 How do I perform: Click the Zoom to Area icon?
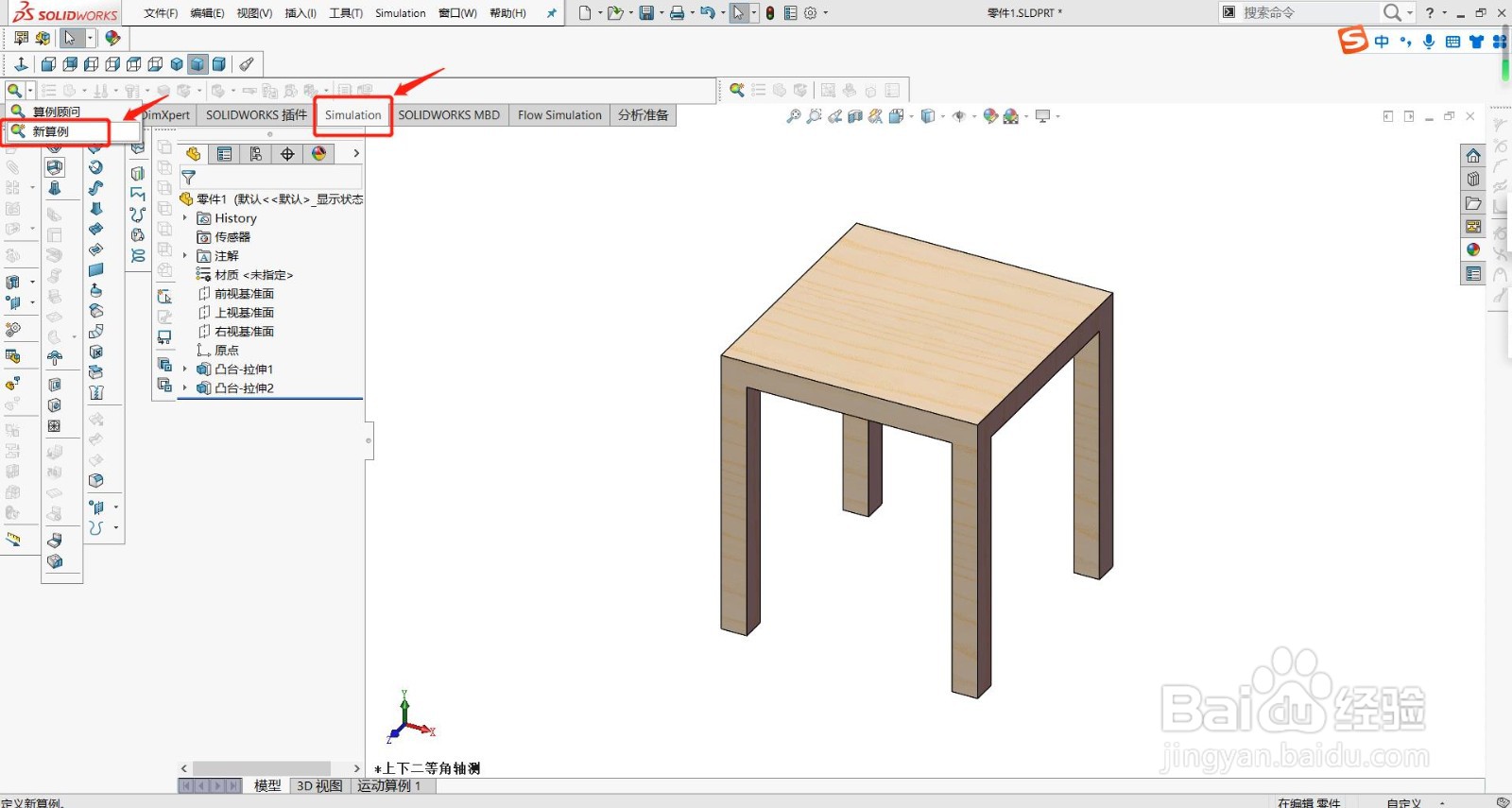click(814, 116)
